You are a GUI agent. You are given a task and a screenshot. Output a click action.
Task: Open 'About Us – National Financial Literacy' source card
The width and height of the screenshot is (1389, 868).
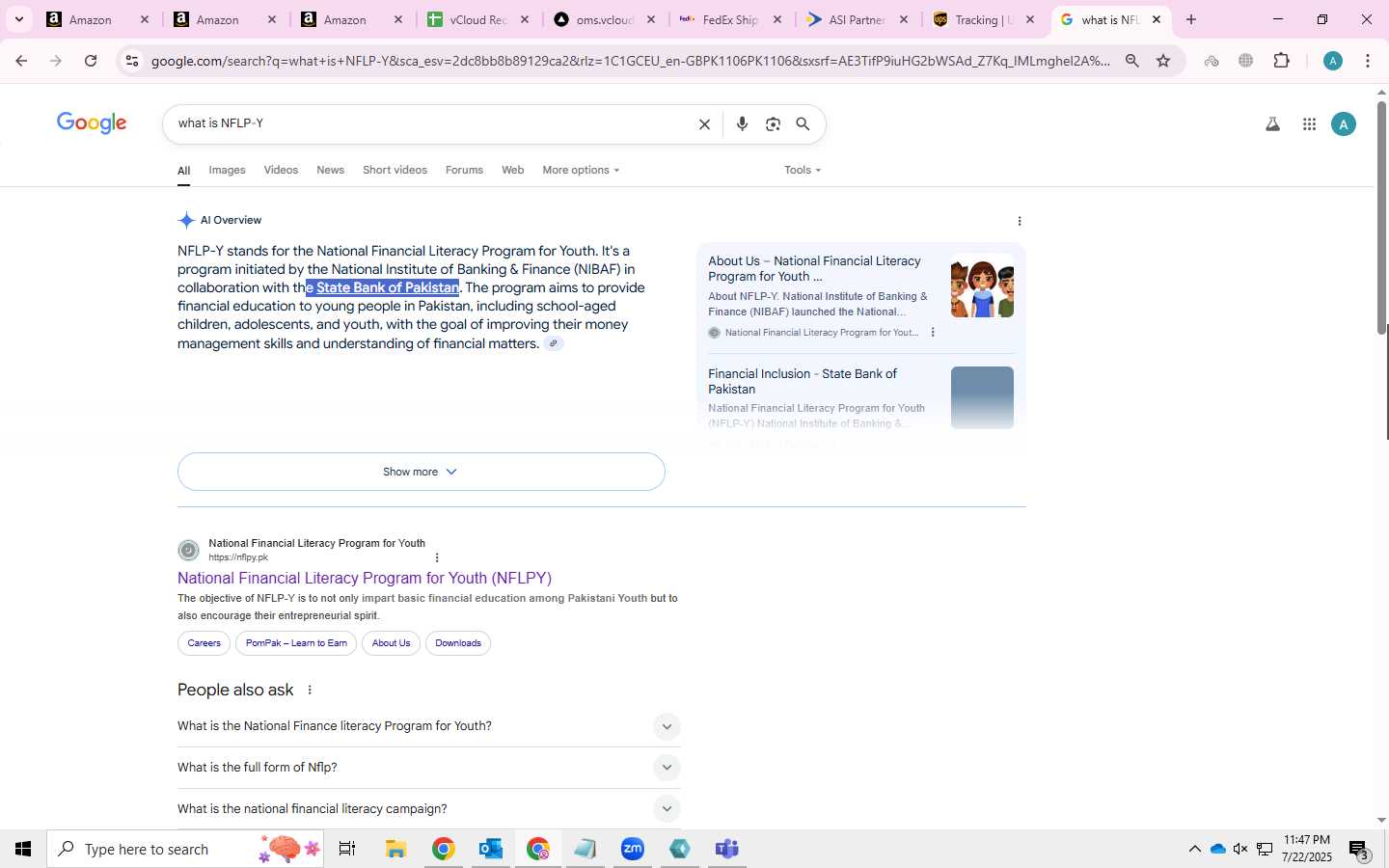click(860, 295)
